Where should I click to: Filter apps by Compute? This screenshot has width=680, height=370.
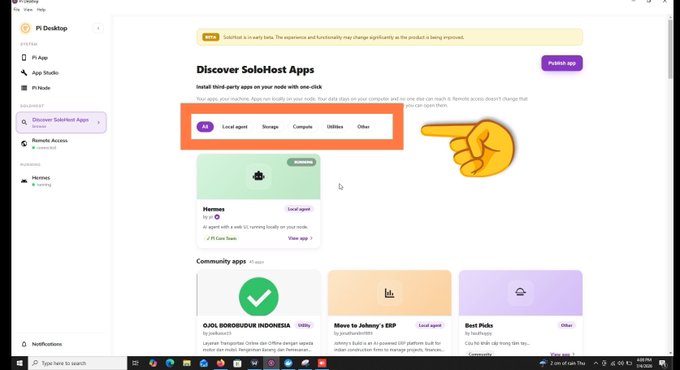pyautogui.click(x=302, y=127)
